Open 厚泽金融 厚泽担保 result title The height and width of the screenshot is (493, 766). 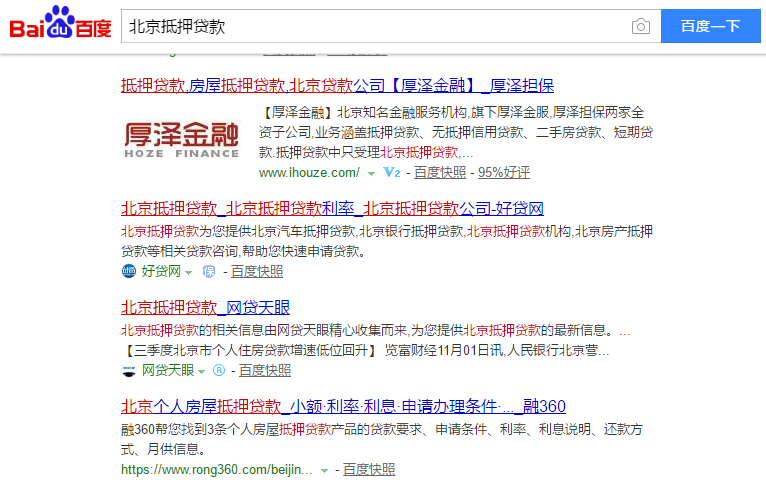tap(337, 86)
